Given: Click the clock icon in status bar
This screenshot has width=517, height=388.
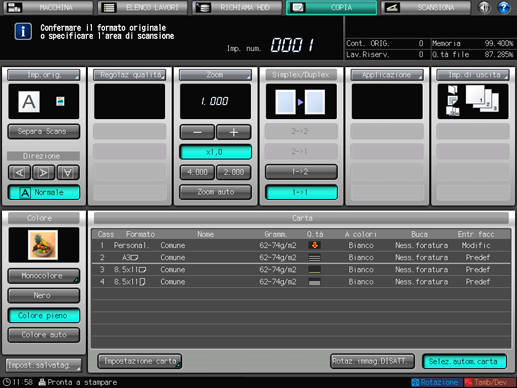Looking at the screenshot, I should click(6, 382).
